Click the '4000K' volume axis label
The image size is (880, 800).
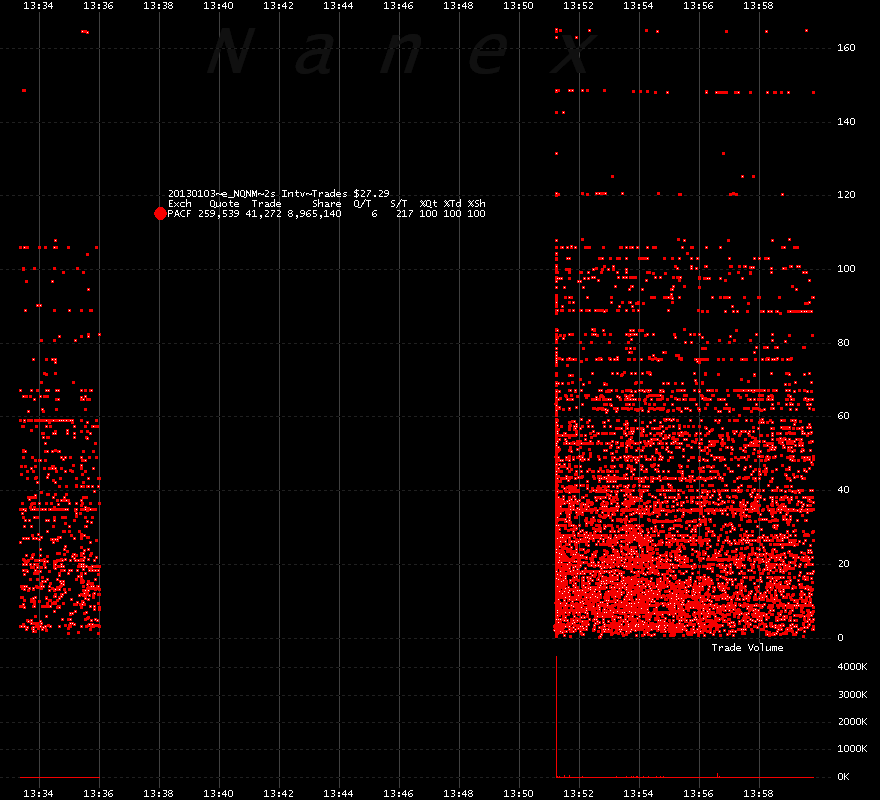pyautogui.click(x=852, y=667)
